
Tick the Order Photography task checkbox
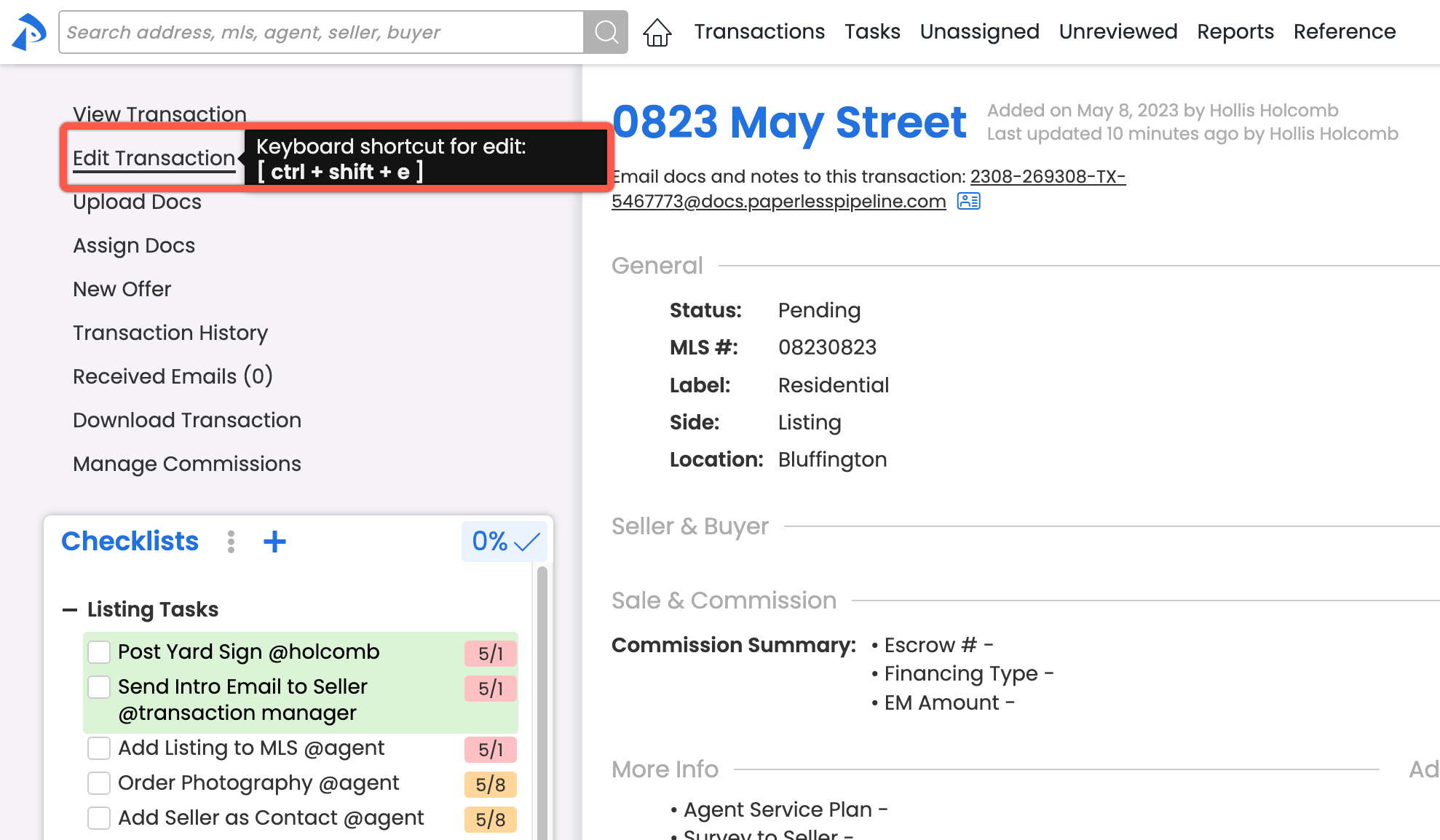99,782
